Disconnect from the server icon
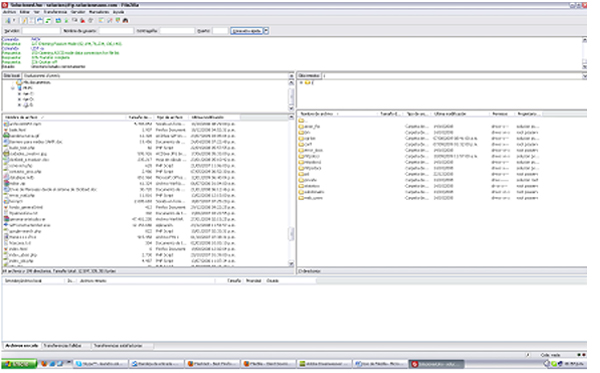The width and height of the screenshot is (600, 373). click(x=82, y=20)
